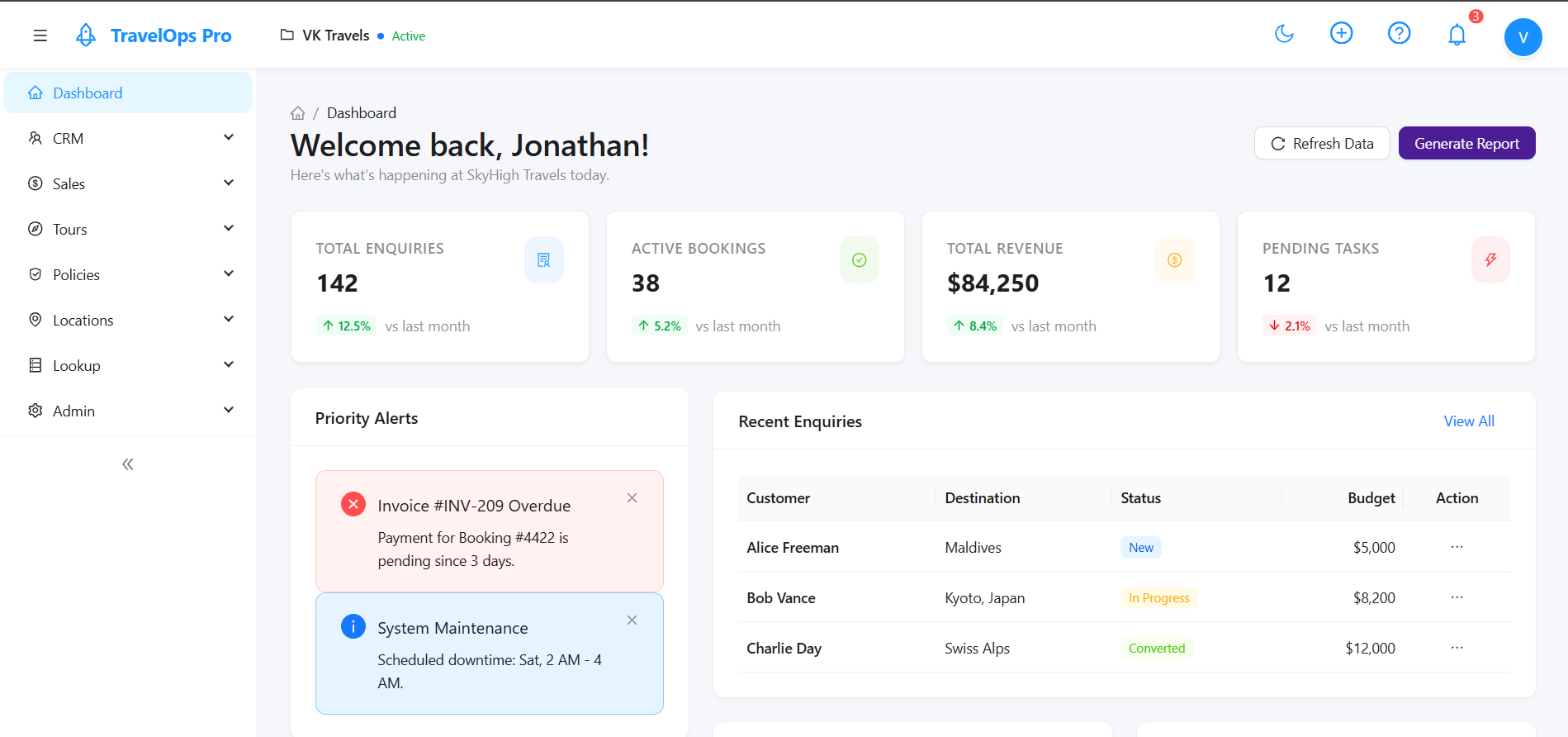The height and width of the screenshot is (737, 1568).
Task: Click the Refresh Data button
Action: pyautogui.click(x=1322, y=143)
